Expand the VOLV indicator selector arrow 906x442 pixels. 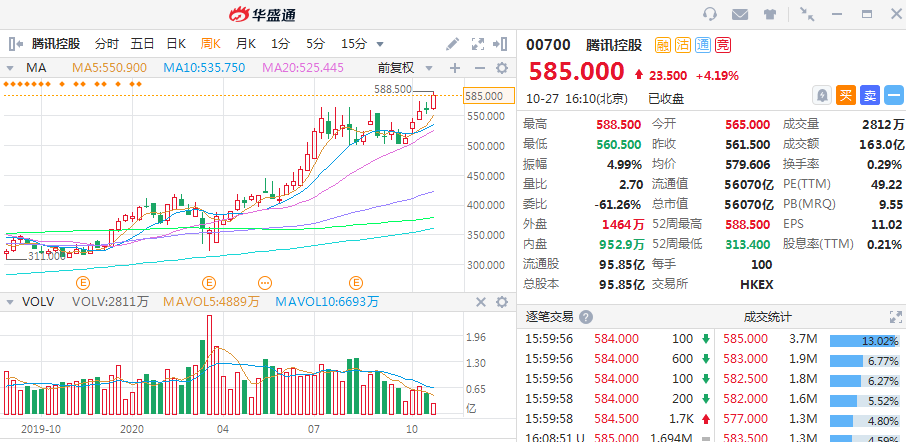[x=10, y=302]
